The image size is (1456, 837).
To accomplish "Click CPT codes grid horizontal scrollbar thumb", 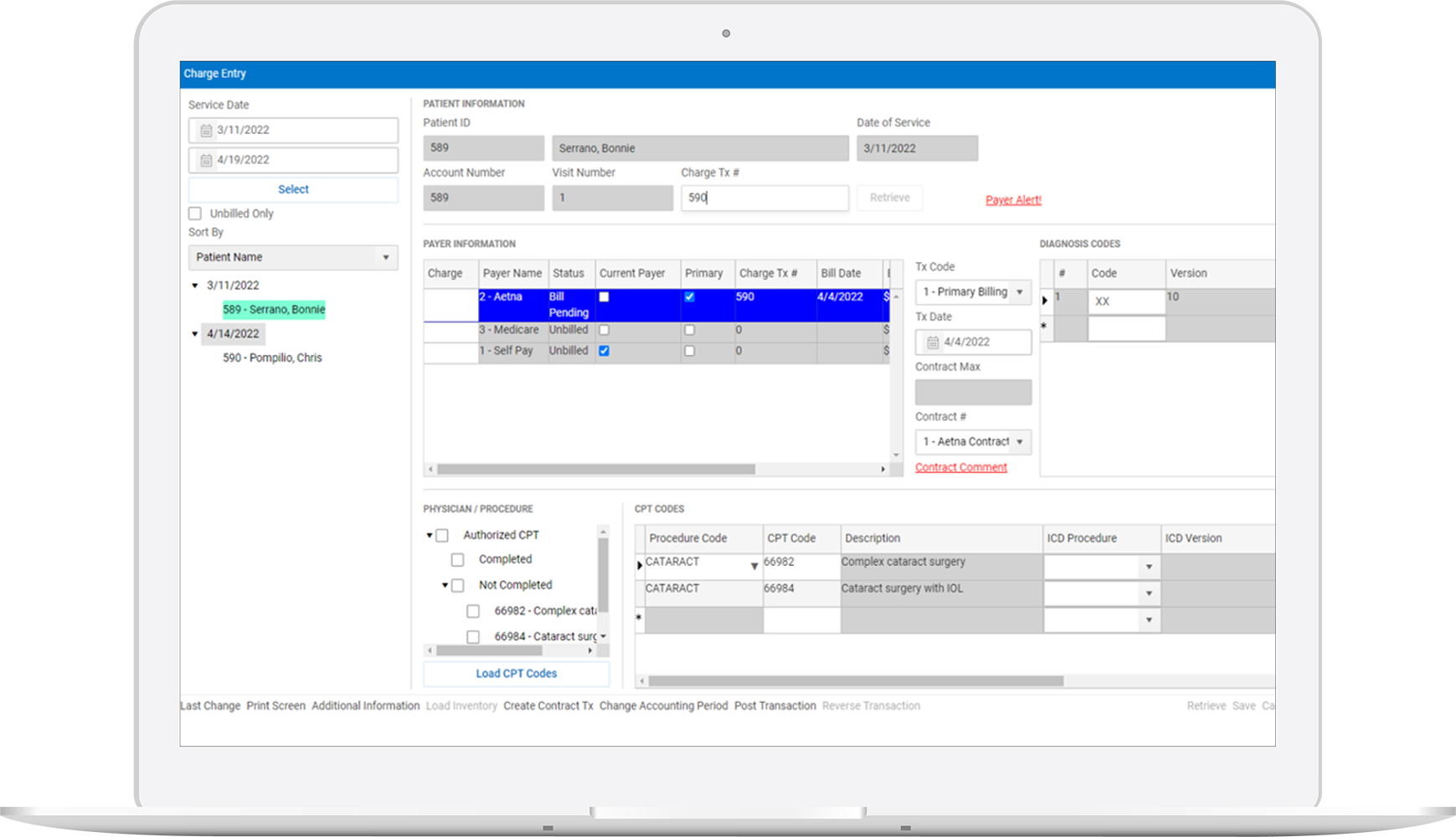I will [x=856, y=681].
